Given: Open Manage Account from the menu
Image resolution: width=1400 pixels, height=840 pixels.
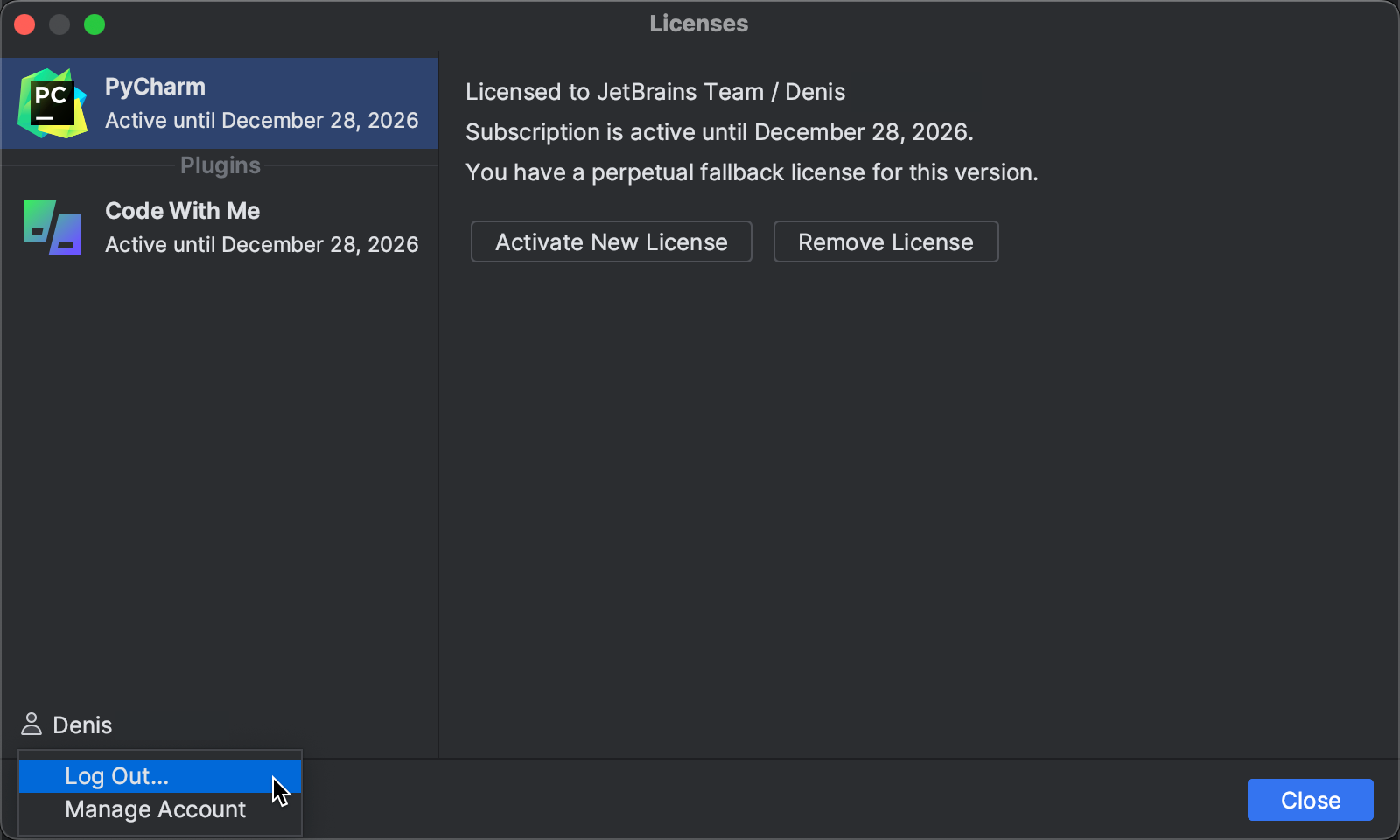Looking at the screenshot, I should coord(155,809).
